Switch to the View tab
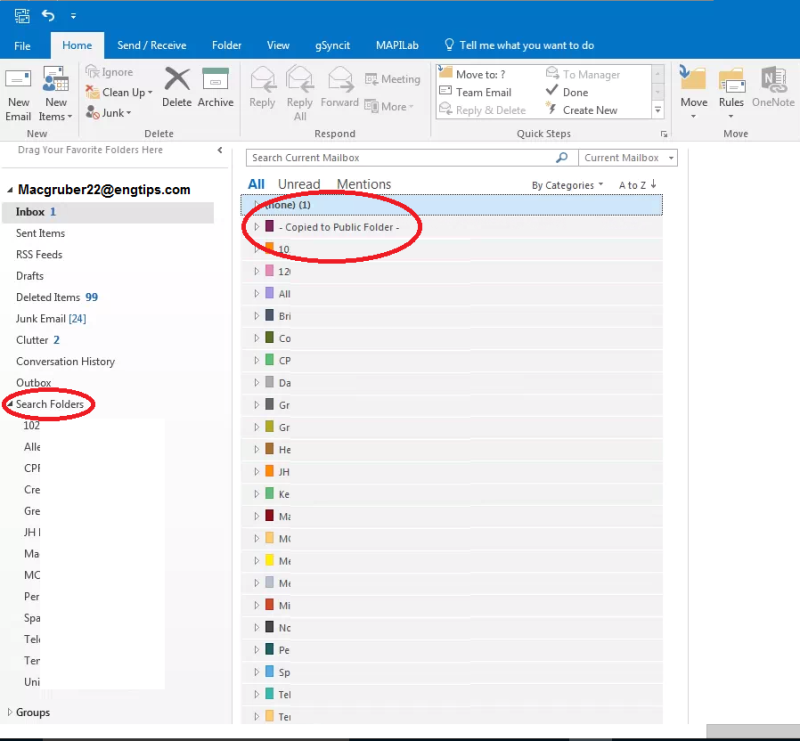Viewport: 800px width, 741px height. click(x=278, y=45)
